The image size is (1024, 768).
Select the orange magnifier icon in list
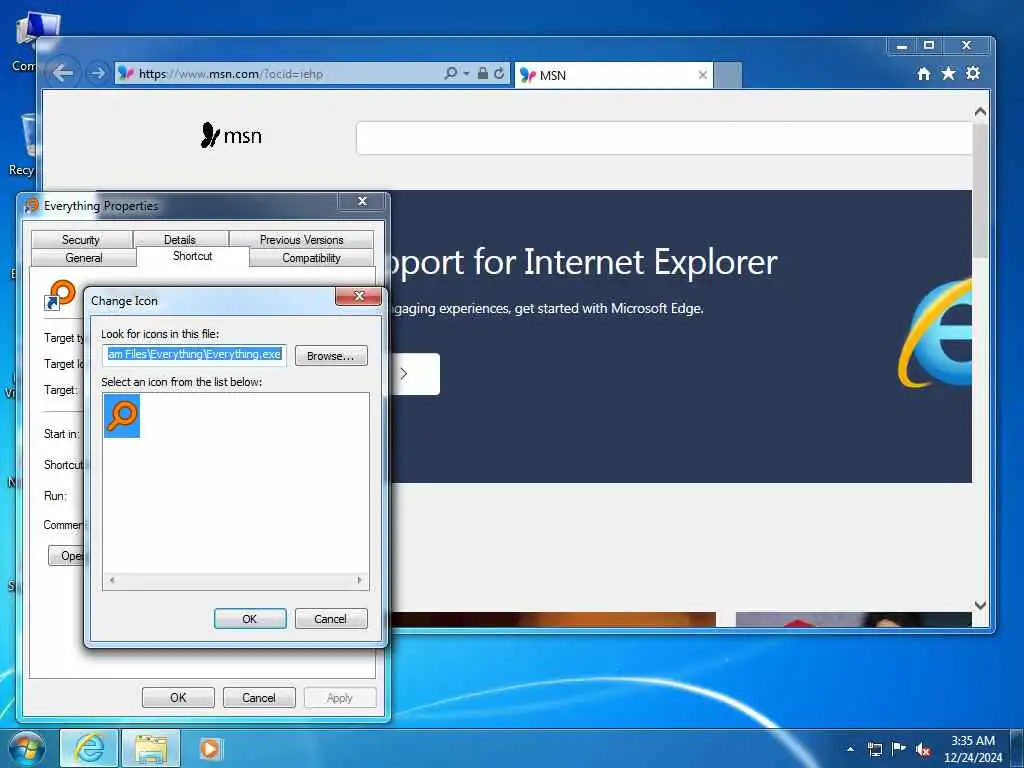(x=122, y=416)
